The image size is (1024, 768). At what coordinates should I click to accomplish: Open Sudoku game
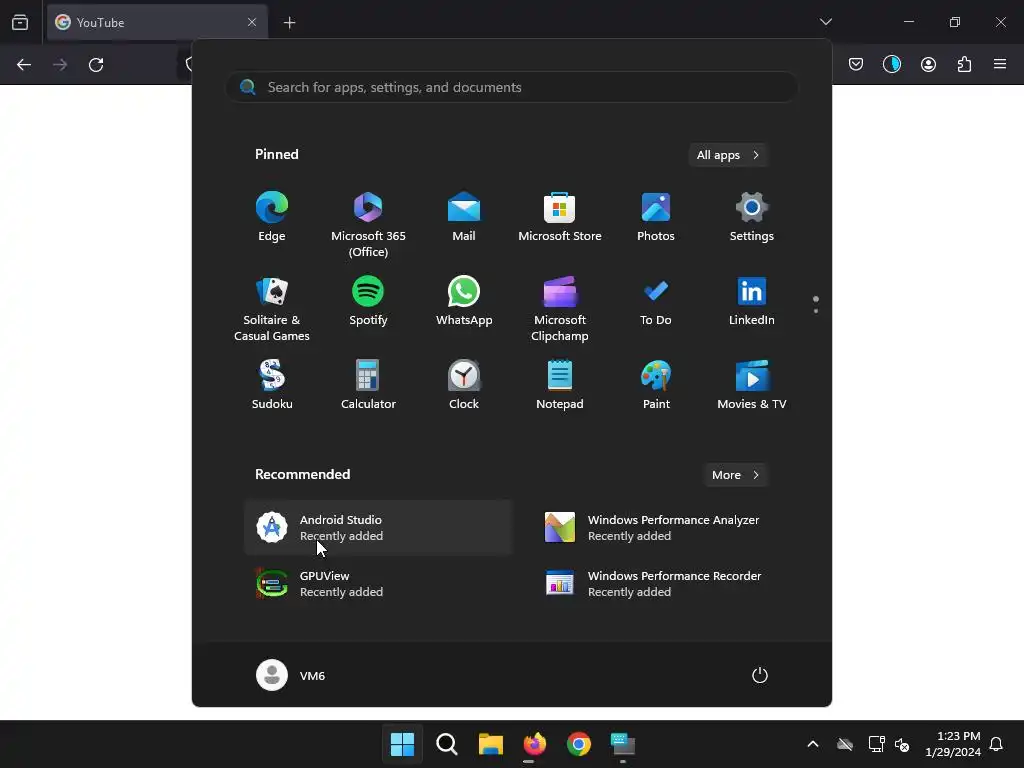pyautogui.click(x=272, y=385)
